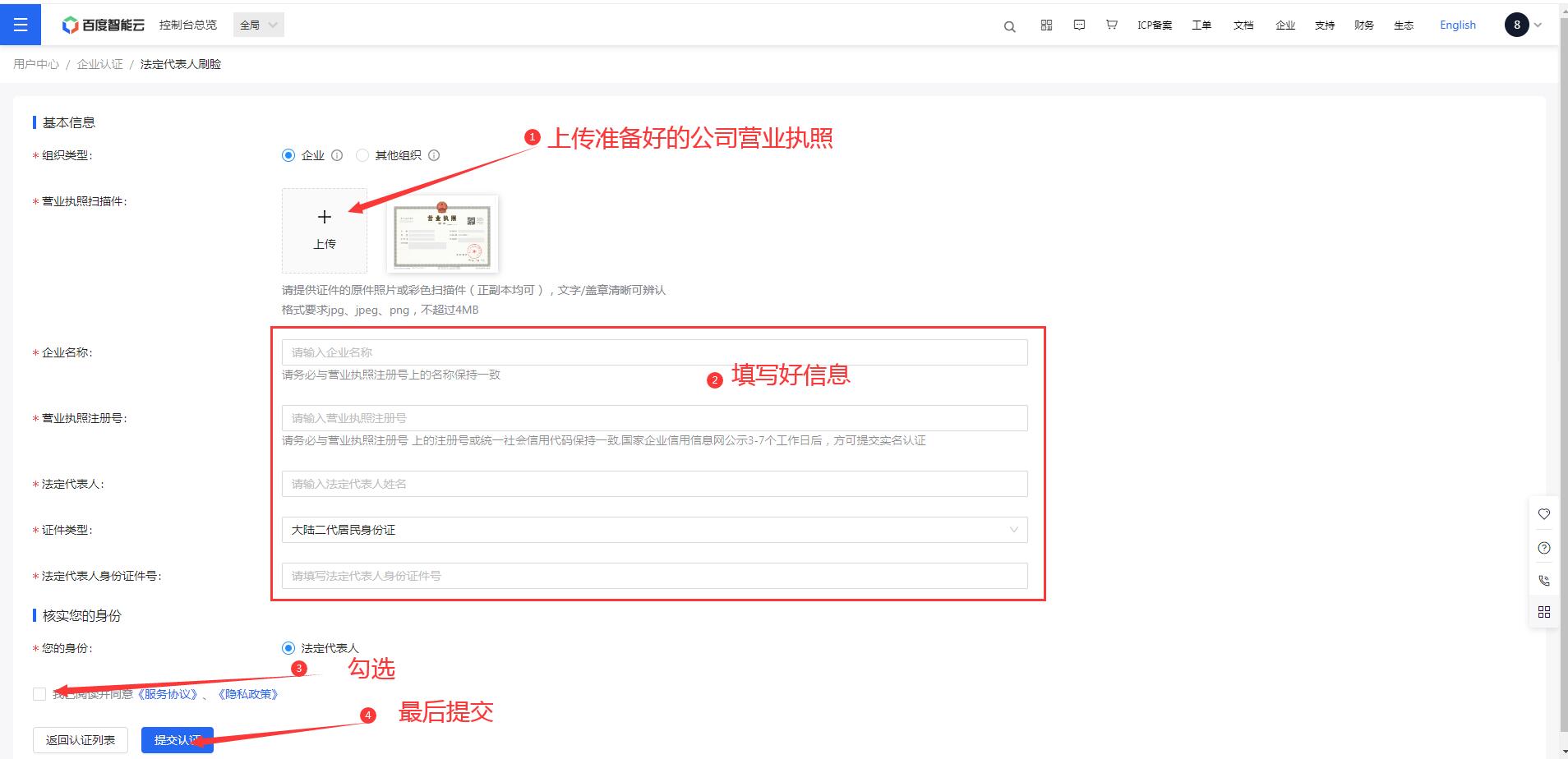Open the shopping cart icon
The image size is (1568, 759).
click(1111, 25)
